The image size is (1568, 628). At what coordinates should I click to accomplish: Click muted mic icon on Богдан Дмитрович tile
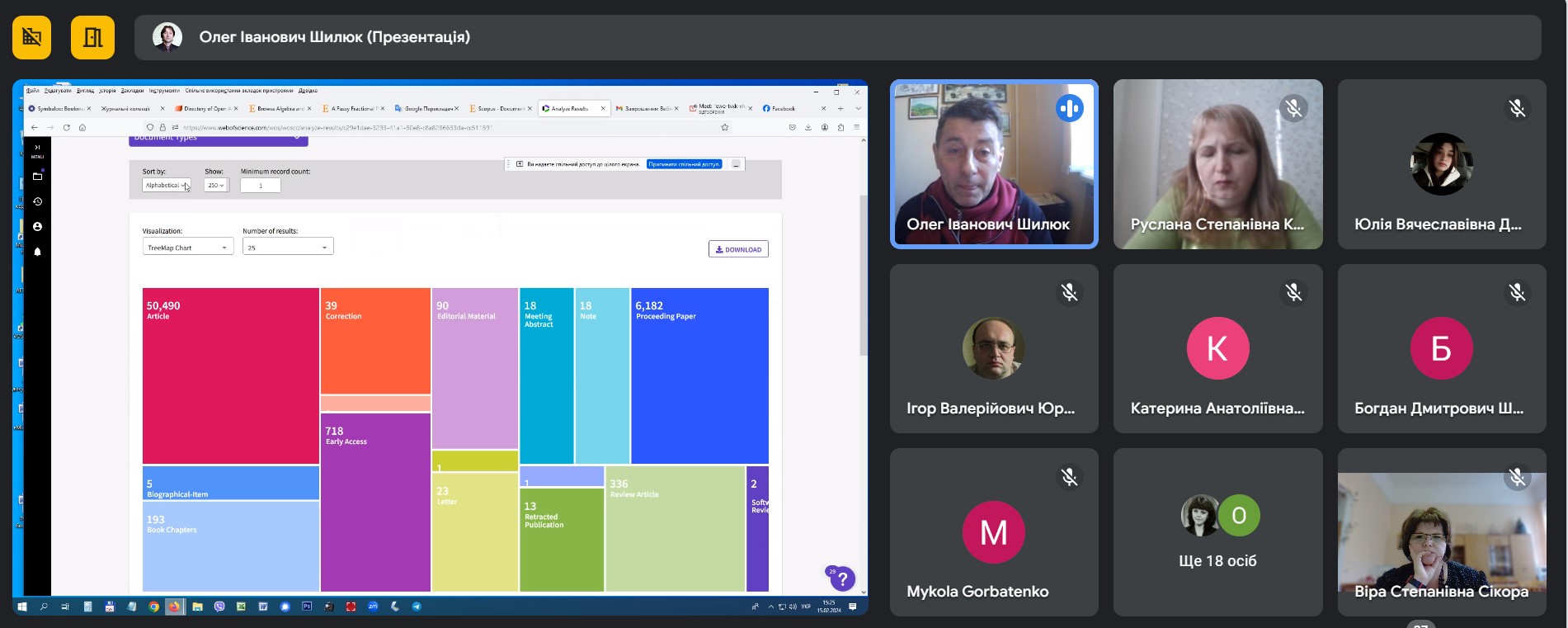[1517, 292]
